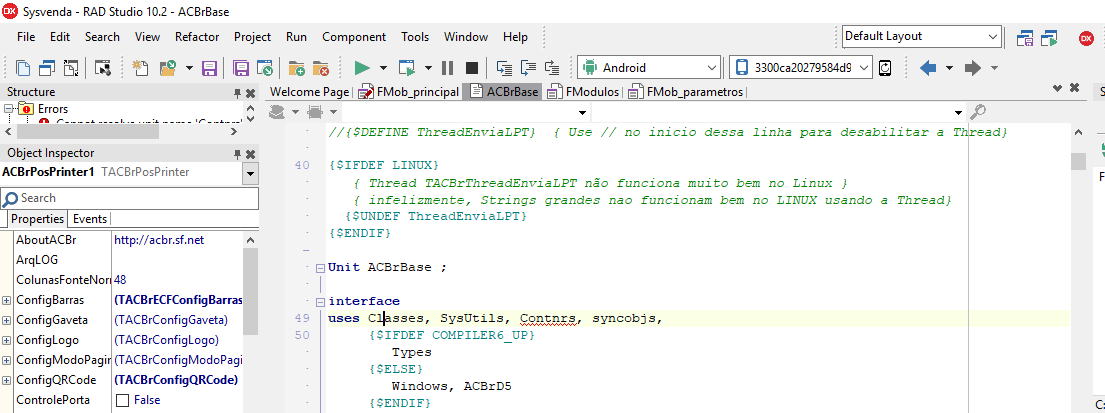Viewport: 1105px width, 413px height.
Task: Close the Structure panel
Action: coord(250,92)
